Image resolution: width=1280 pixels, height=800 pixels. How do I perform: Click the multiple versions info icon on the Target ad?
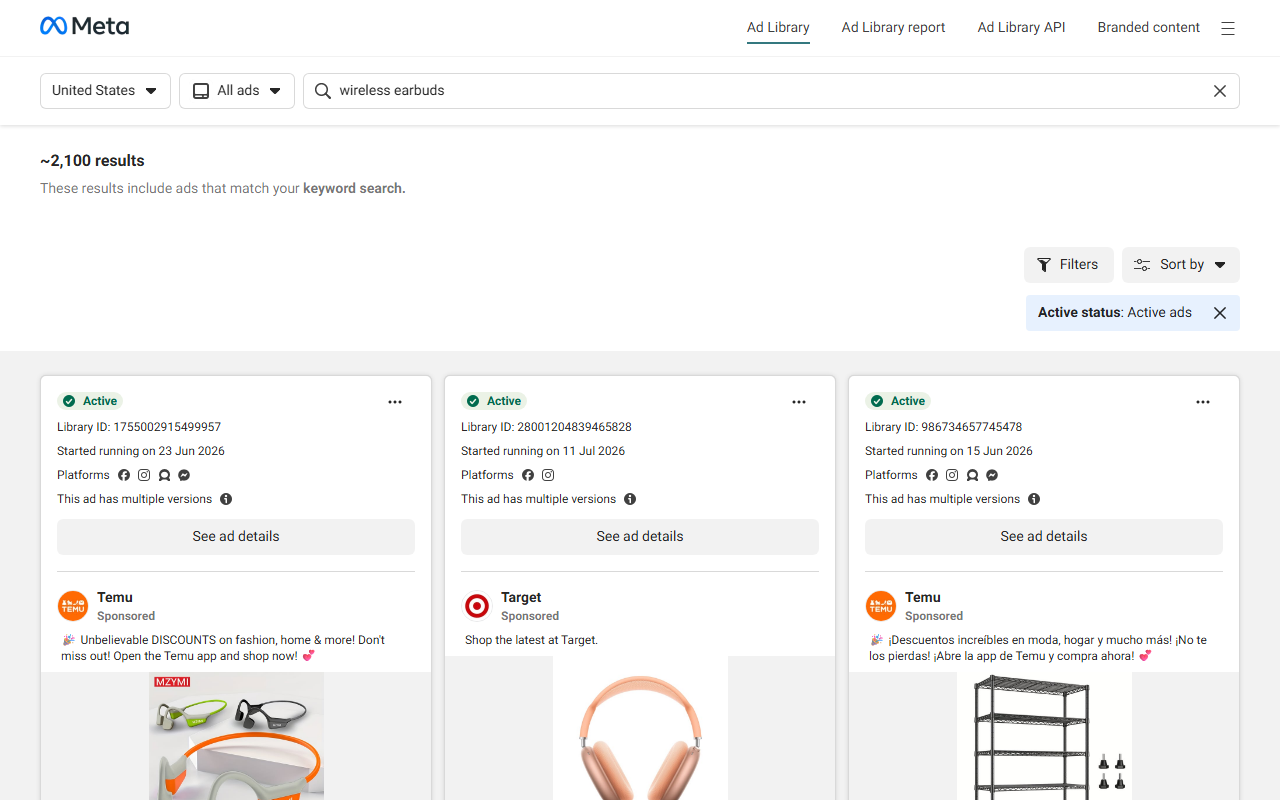[x=630, y=499]
